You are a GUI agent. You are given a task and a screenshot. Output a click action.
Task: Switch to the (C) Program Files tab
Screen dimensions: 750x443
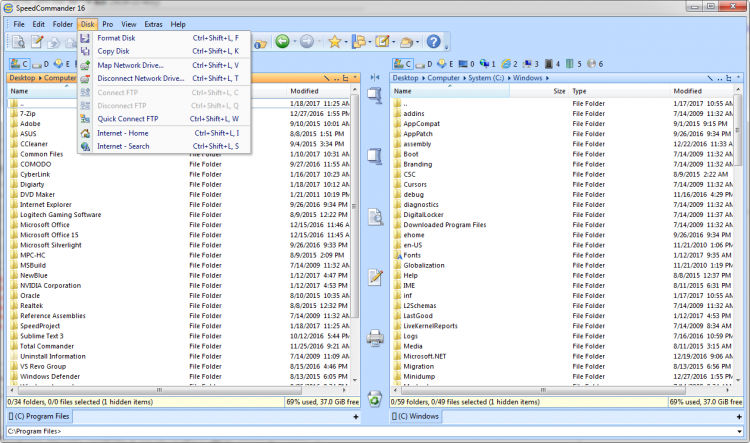[39, 417]
